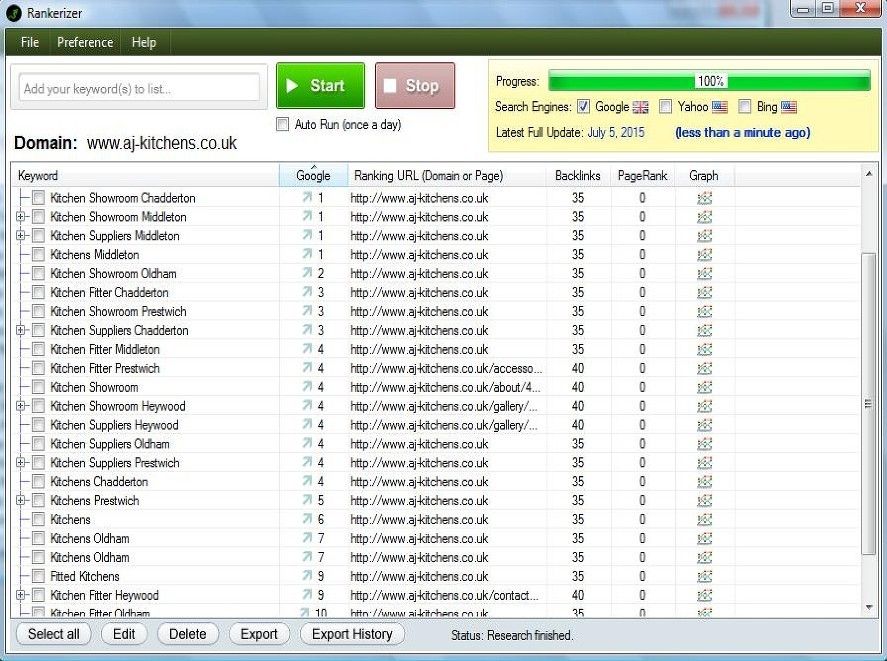Click rank arrow icon for Kitchens Middleton

coord(307,254)
